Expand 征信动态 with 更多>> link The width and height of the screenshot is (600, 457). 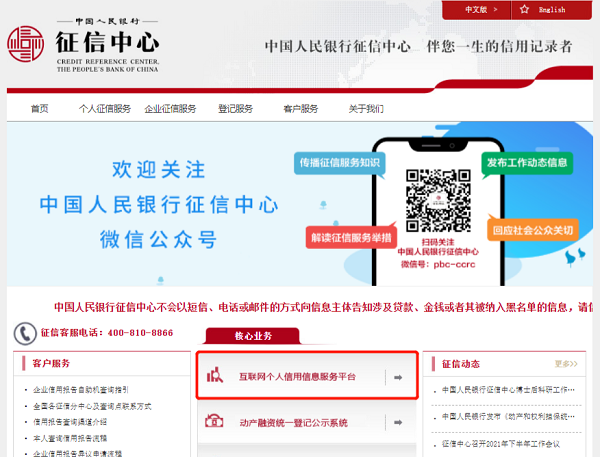coord(566,364)
